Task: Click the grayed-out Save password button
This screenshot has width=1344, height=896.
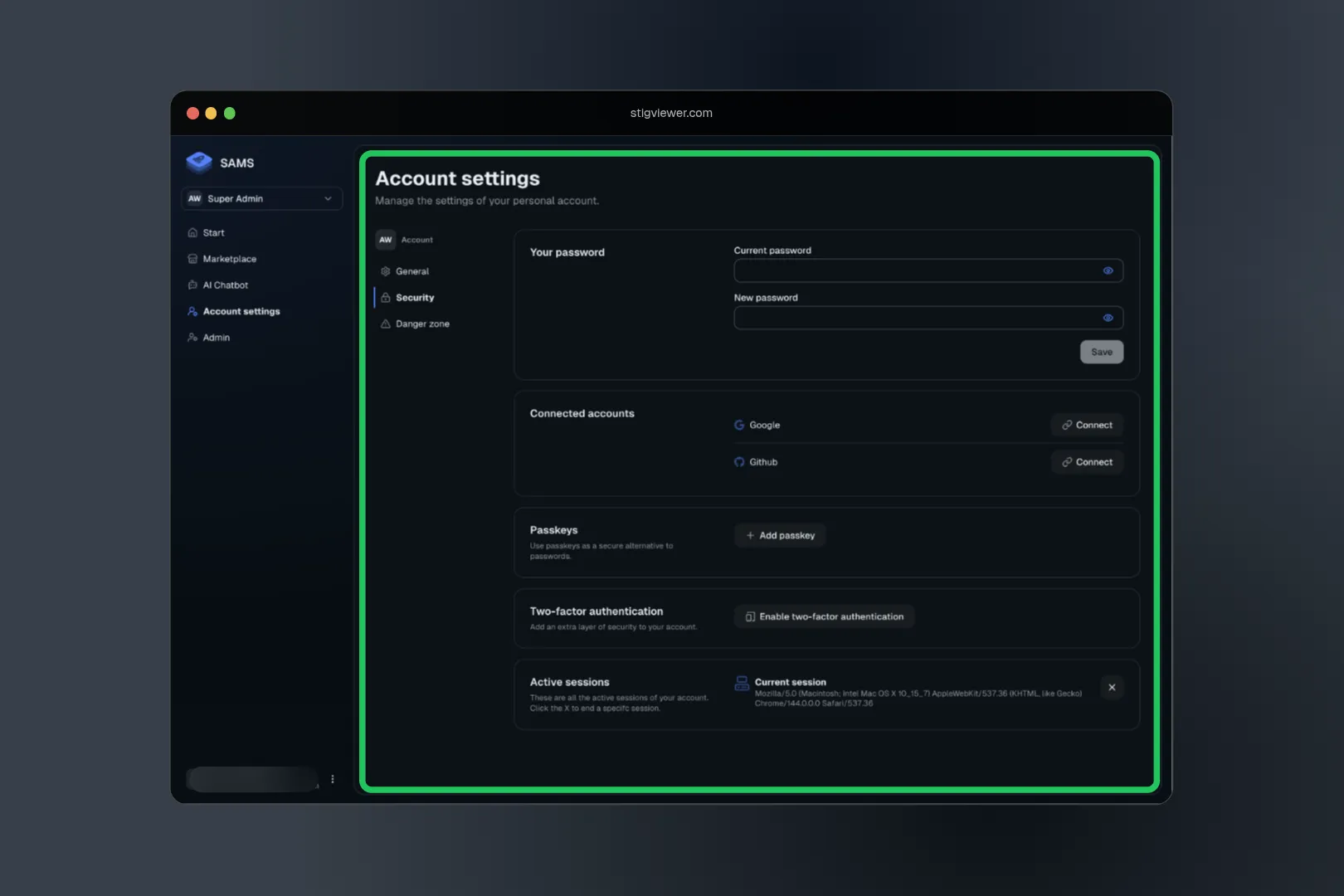Action: point(1101,351)
